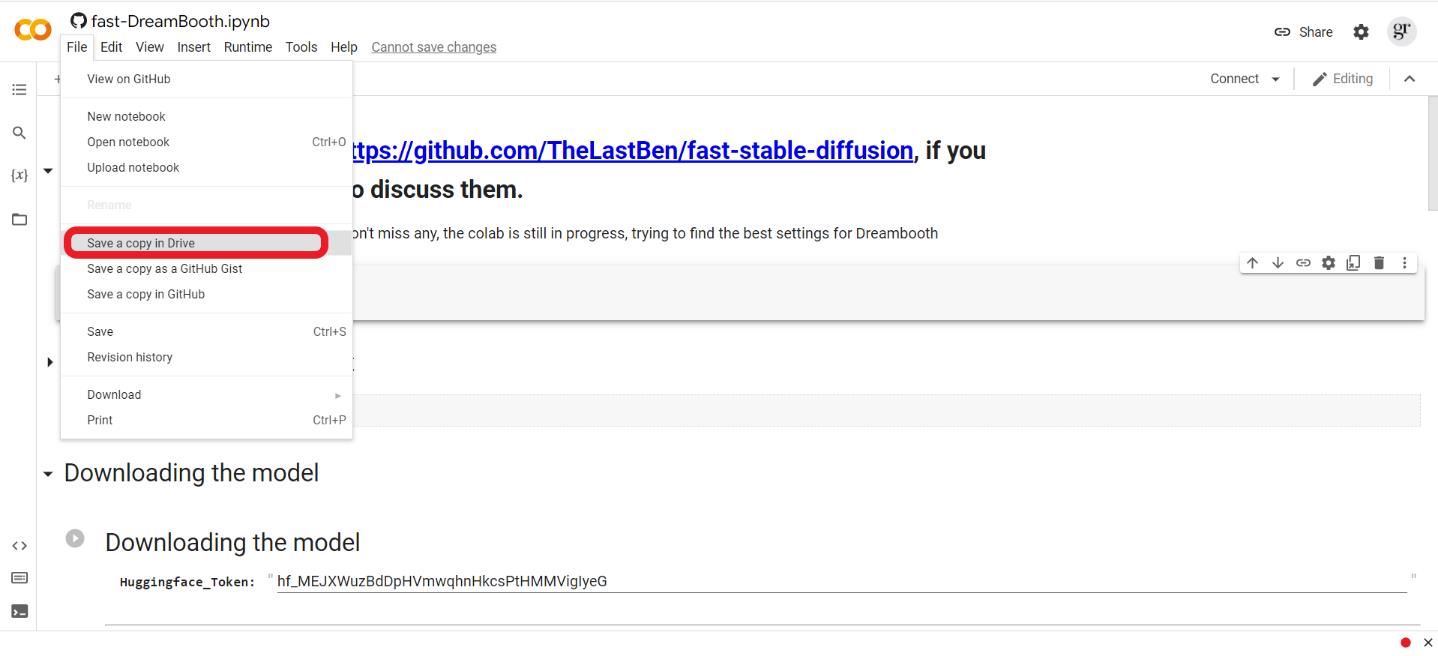
Task: Open the table of contents sidebar icon
Action: point(18,89)
